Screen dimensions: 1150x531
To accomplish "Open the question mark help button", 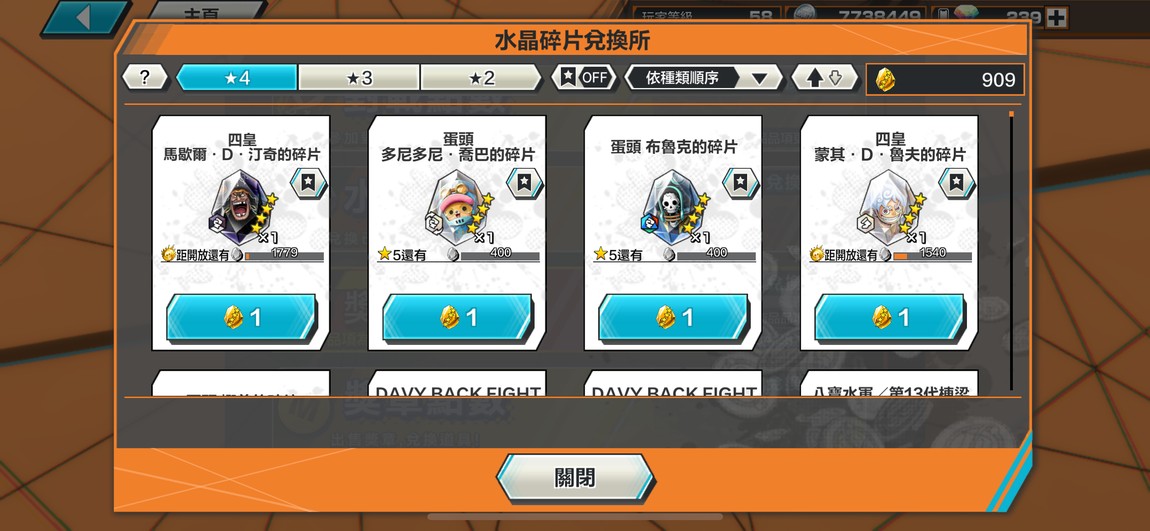I will pyautogui.click(x=144, y=78).
